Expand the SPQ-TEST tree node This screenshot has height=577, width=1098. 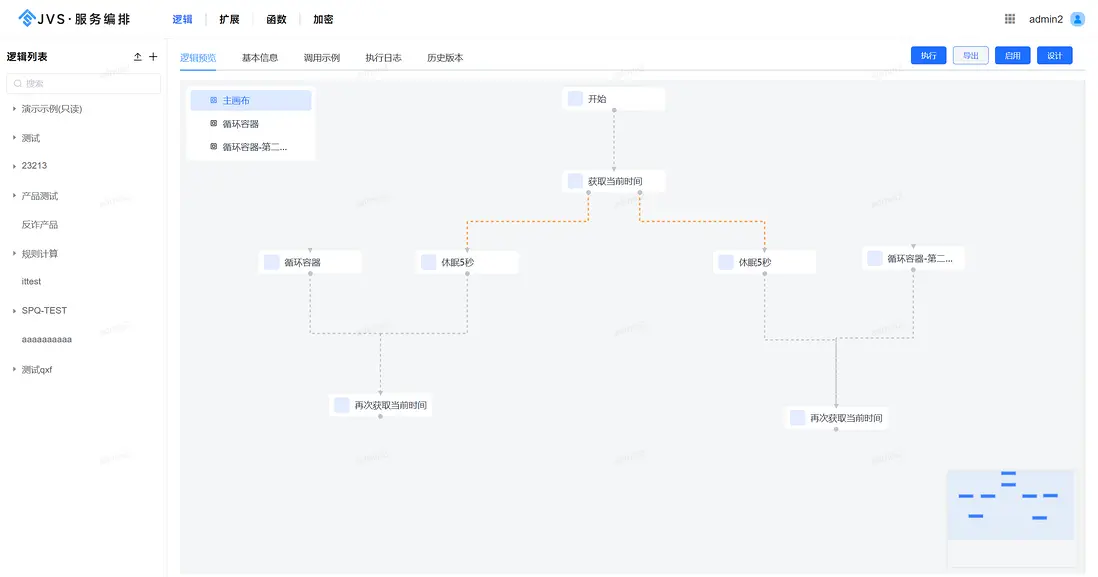[14, 311]
